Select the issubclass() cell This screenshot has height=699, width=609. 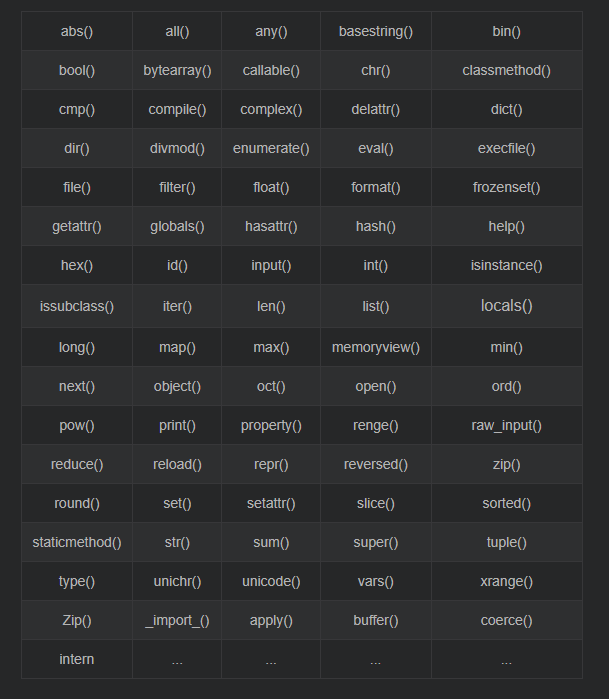tap(77, 306)
